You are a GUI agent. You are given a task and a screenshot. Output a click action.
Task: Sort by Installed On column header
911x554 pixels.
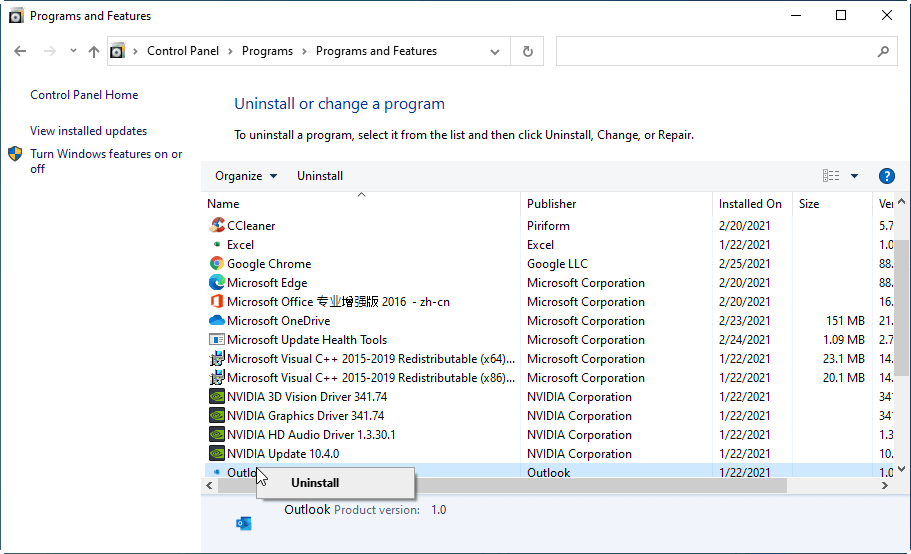click(752, 204)
